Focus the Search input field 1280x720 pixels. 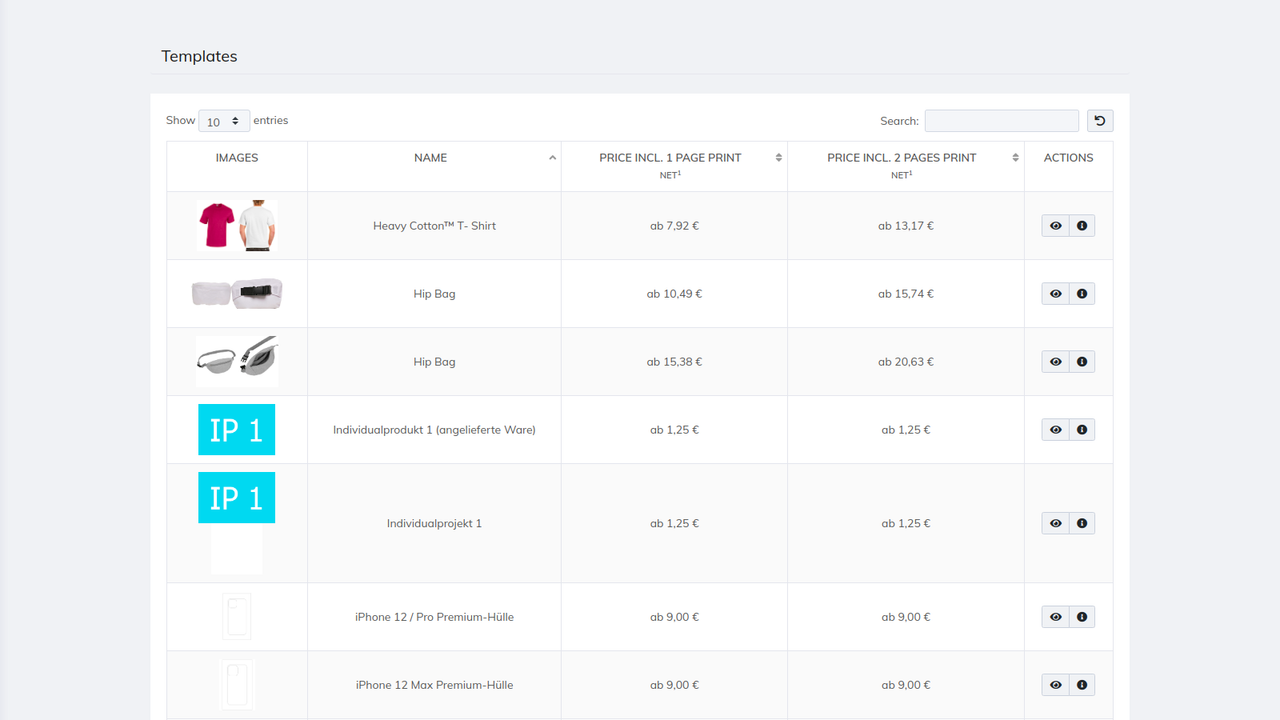[x=1002, y=121]
